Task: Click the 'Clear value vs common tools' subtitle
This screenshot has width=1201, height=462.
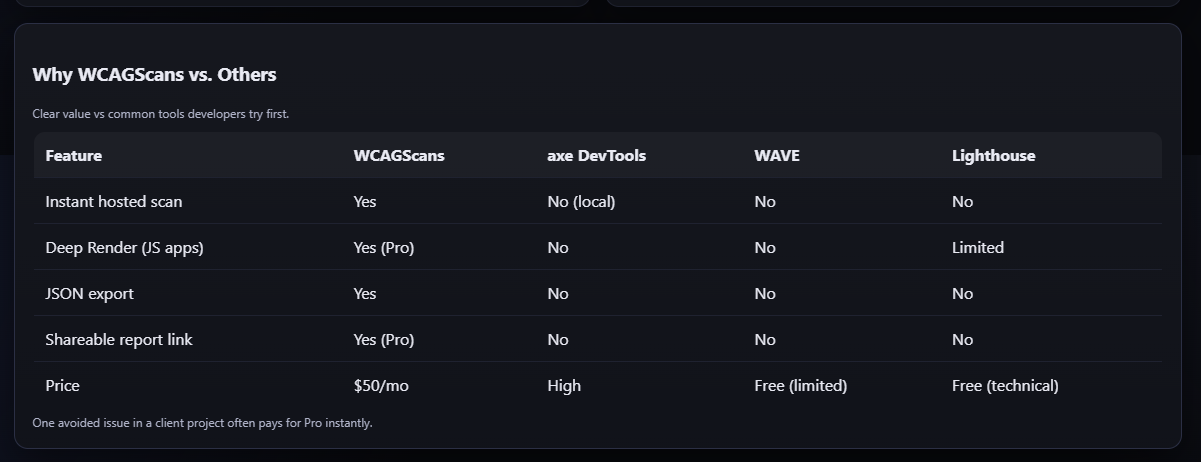Action: tap(161, 114)
